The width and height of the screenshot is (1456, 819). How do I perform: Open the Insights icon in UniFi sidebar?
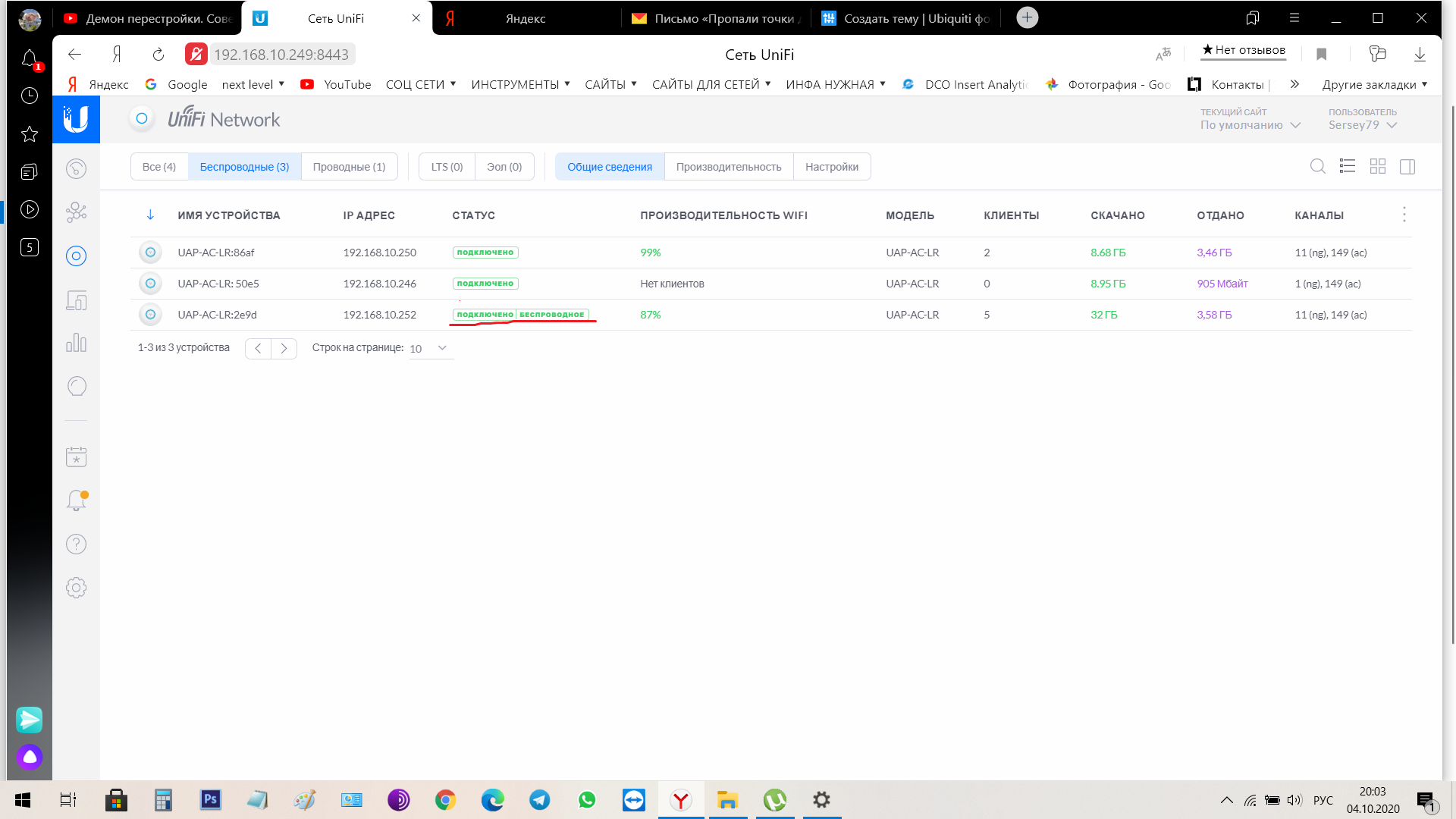click(x=76, y=386)
